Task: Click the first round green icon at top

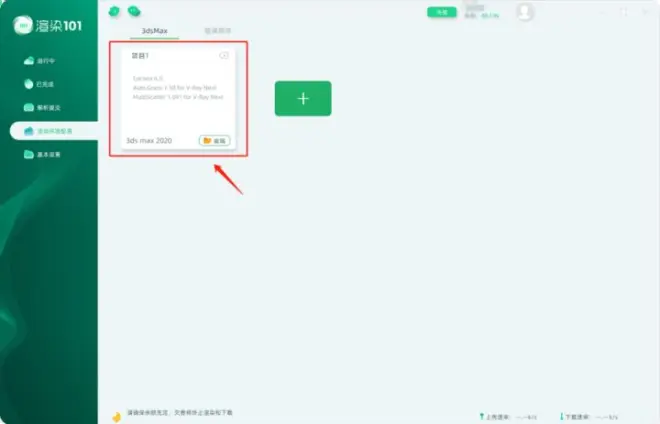Action: click(x=114, y=12)
